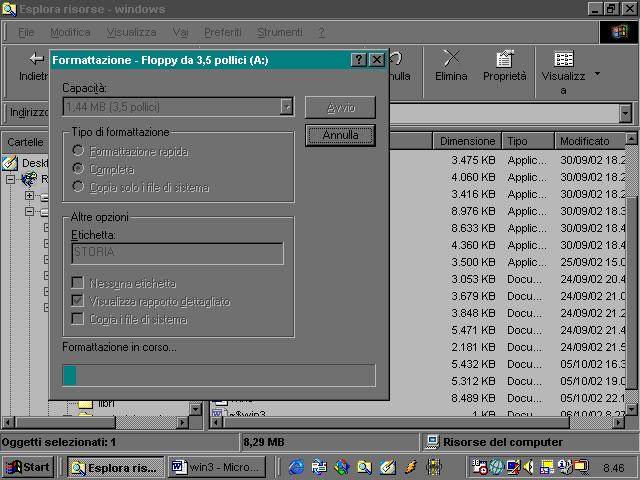Viewport: 640px width, 480px height.
Task: Open the Visualizza toolbar dropdown arrow
Action: [598, 74]
